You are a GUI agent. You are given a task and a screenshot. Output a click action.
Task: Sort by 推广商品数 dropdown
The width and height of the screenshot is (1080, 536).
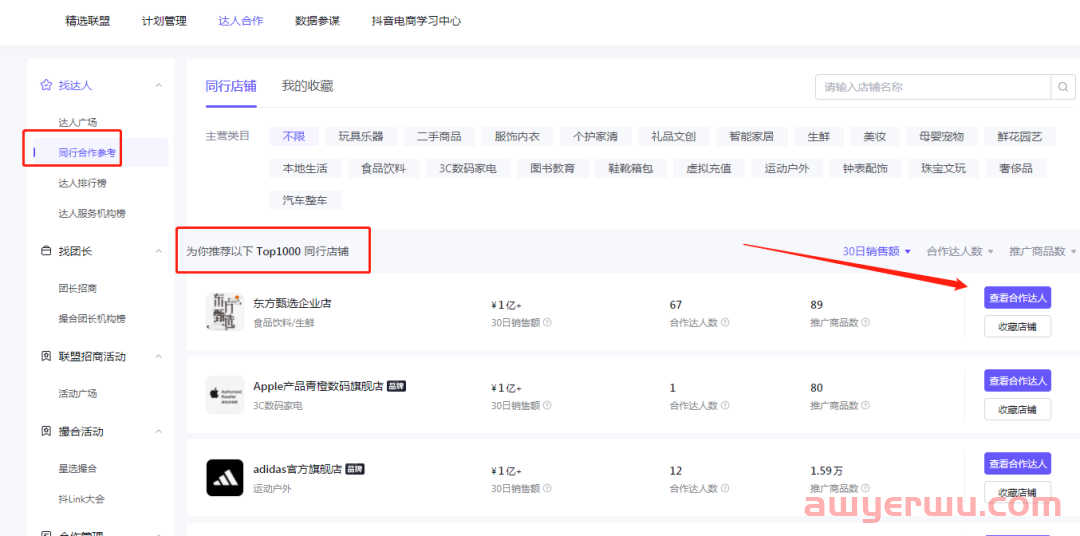click(1043, 251)
